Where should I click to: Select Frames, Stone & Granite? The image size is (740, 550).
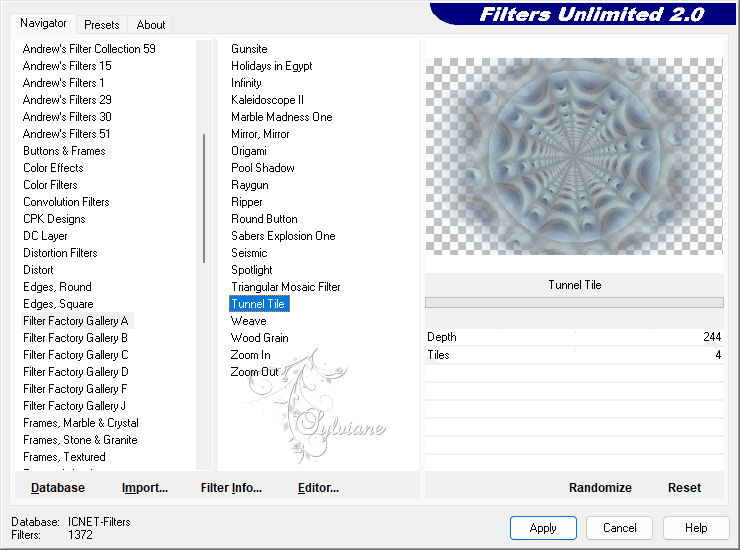80,440
